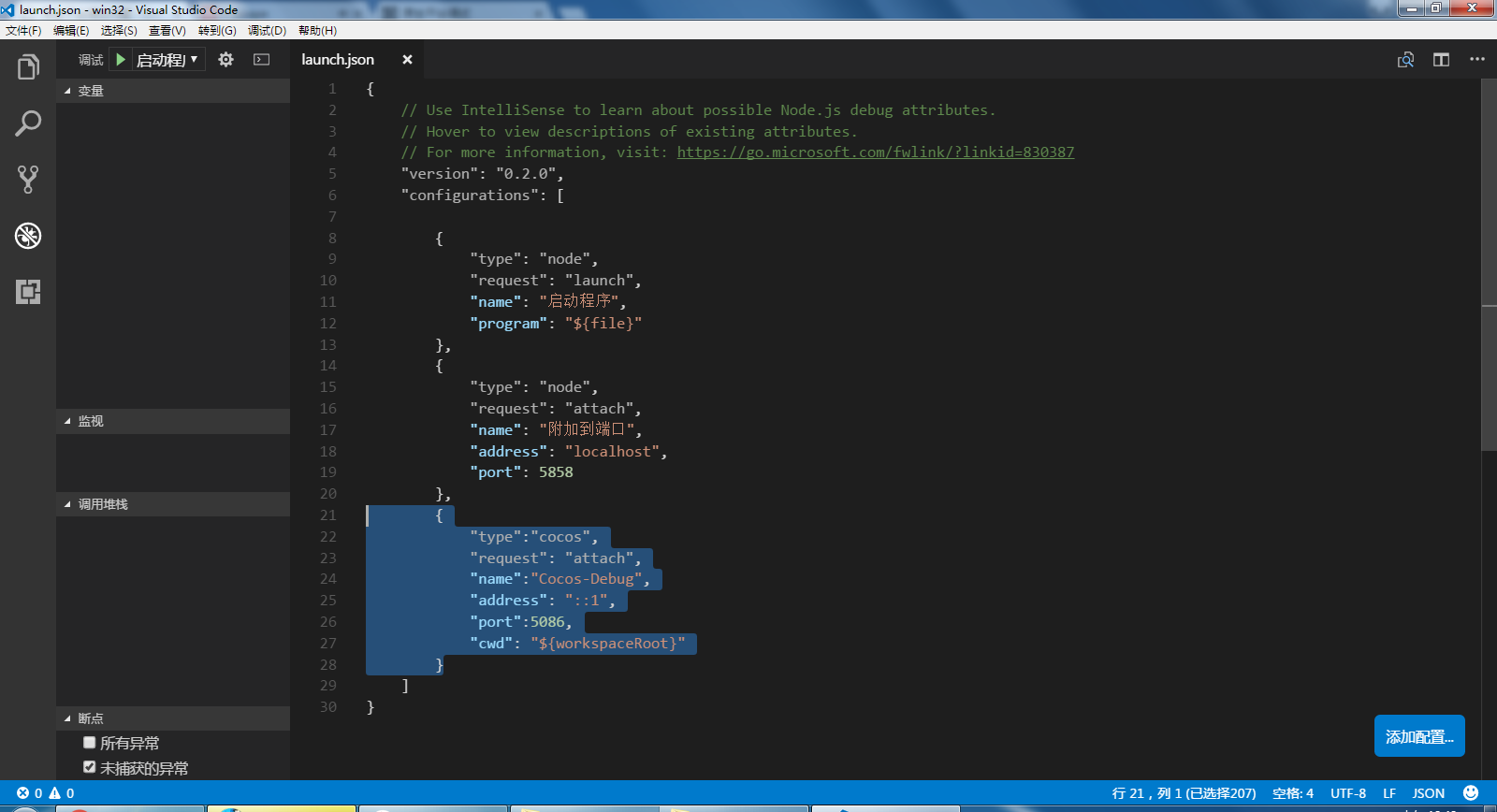This screenshot has height=812, width=1497.
Task: Toggle the 所有异常 breakpoint checkbox
Action: tap(90, 743)
